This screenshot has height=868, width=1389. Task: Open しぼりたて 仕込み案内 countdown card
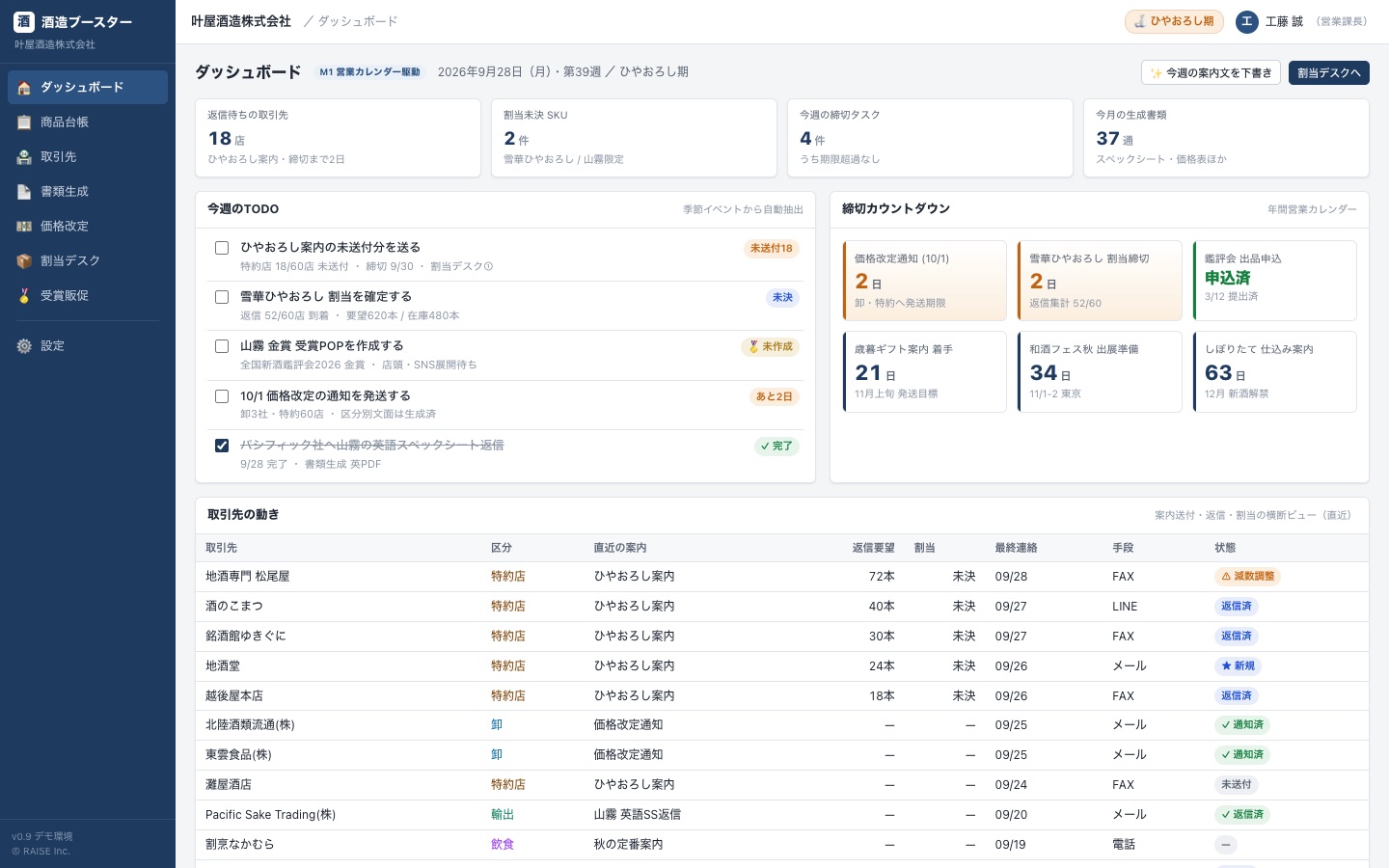pos(1274,372)
